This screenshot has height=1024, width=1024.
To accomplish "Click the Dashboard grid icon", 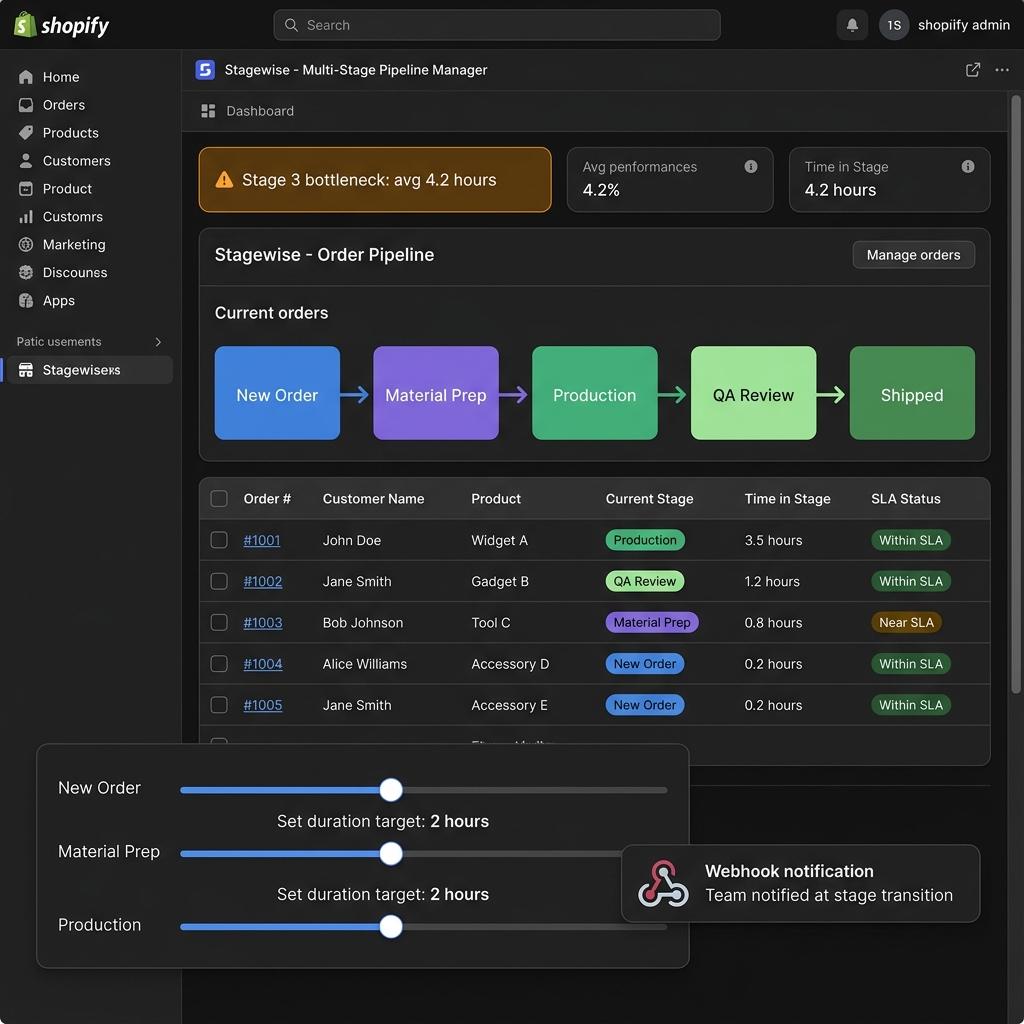I will pyautogui.click(x=208, y=111).
